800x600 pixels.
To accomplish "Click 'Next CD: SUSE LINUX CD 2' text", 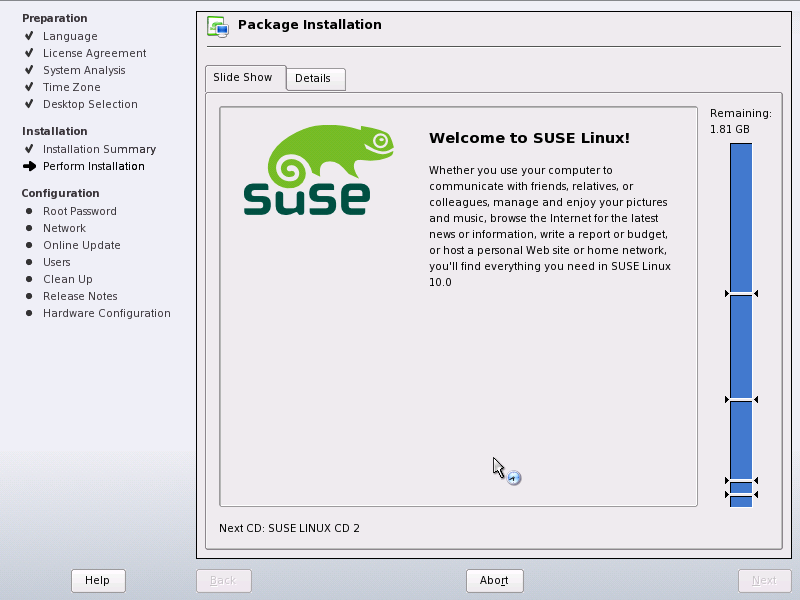I will pyautogui.click(x=289, y=528).
